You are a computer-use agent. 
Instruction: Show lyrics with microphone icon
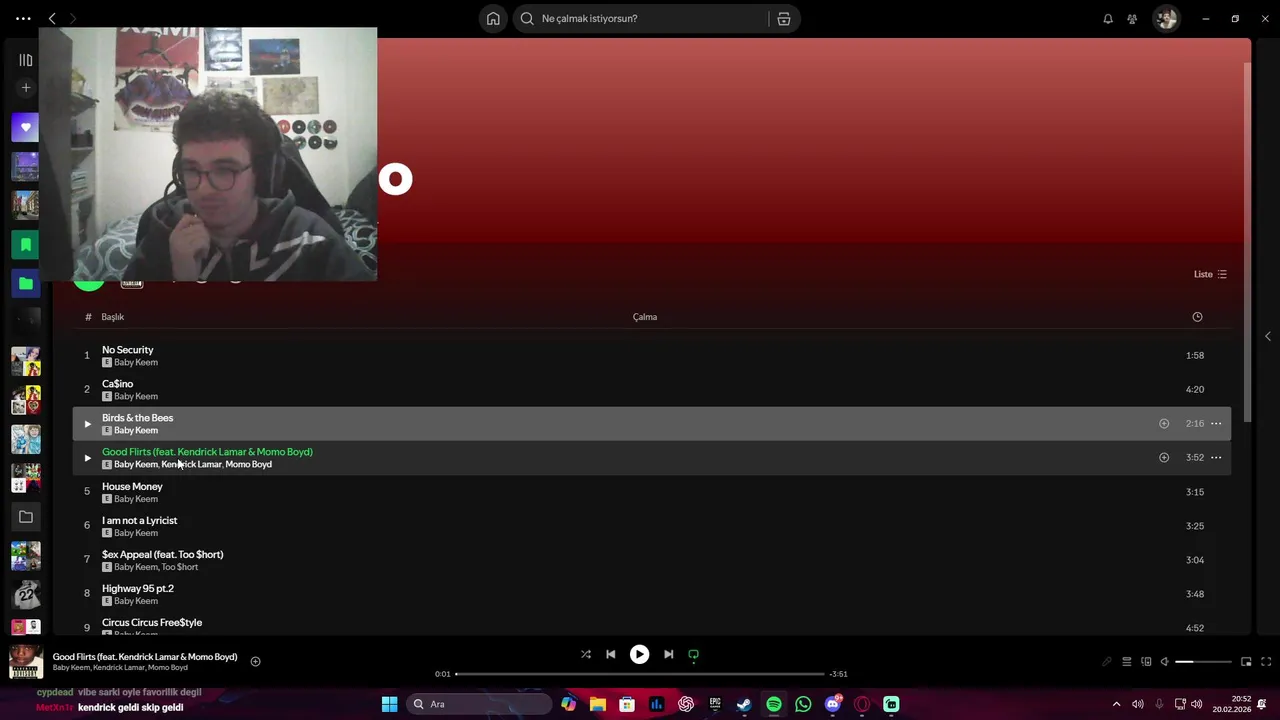(1107, 662)
